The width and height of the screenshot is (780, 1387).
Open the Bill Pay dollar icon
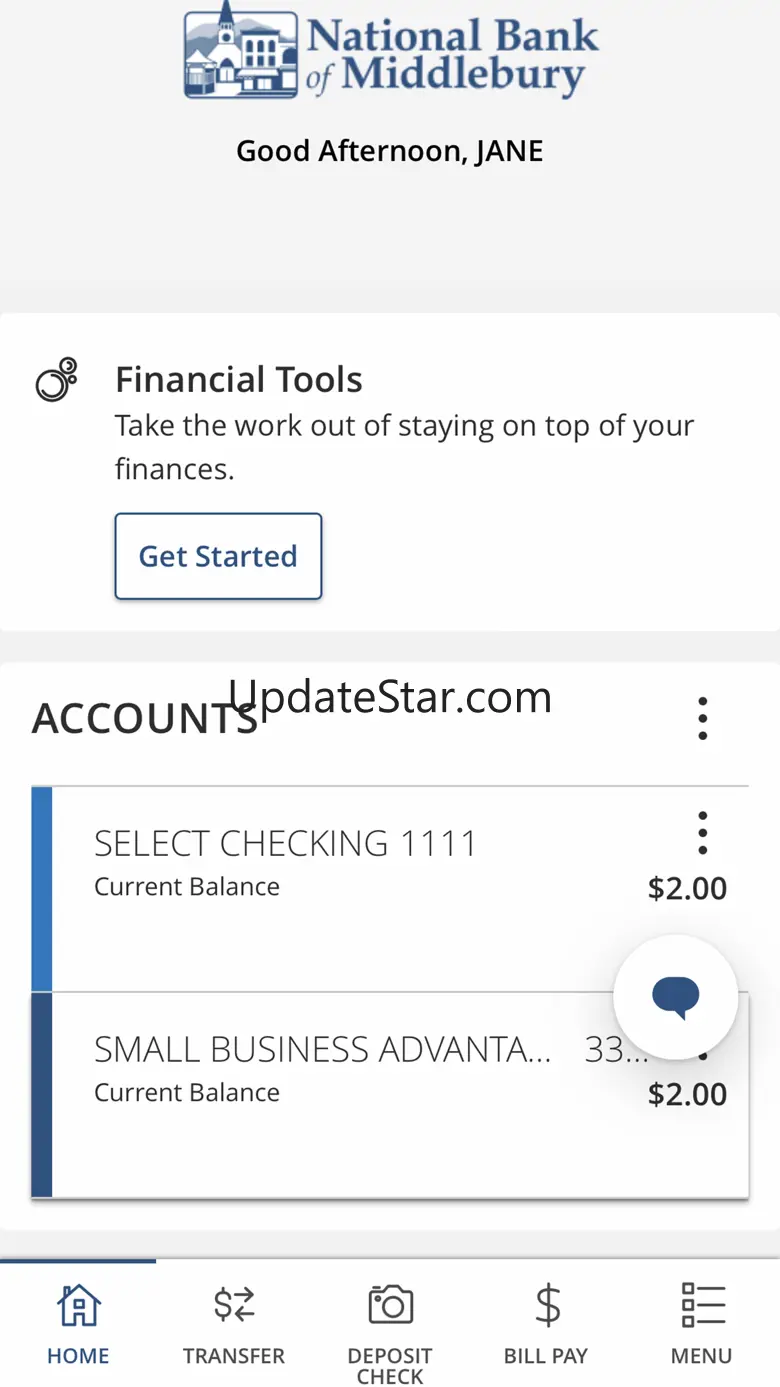pos(547,1305)
